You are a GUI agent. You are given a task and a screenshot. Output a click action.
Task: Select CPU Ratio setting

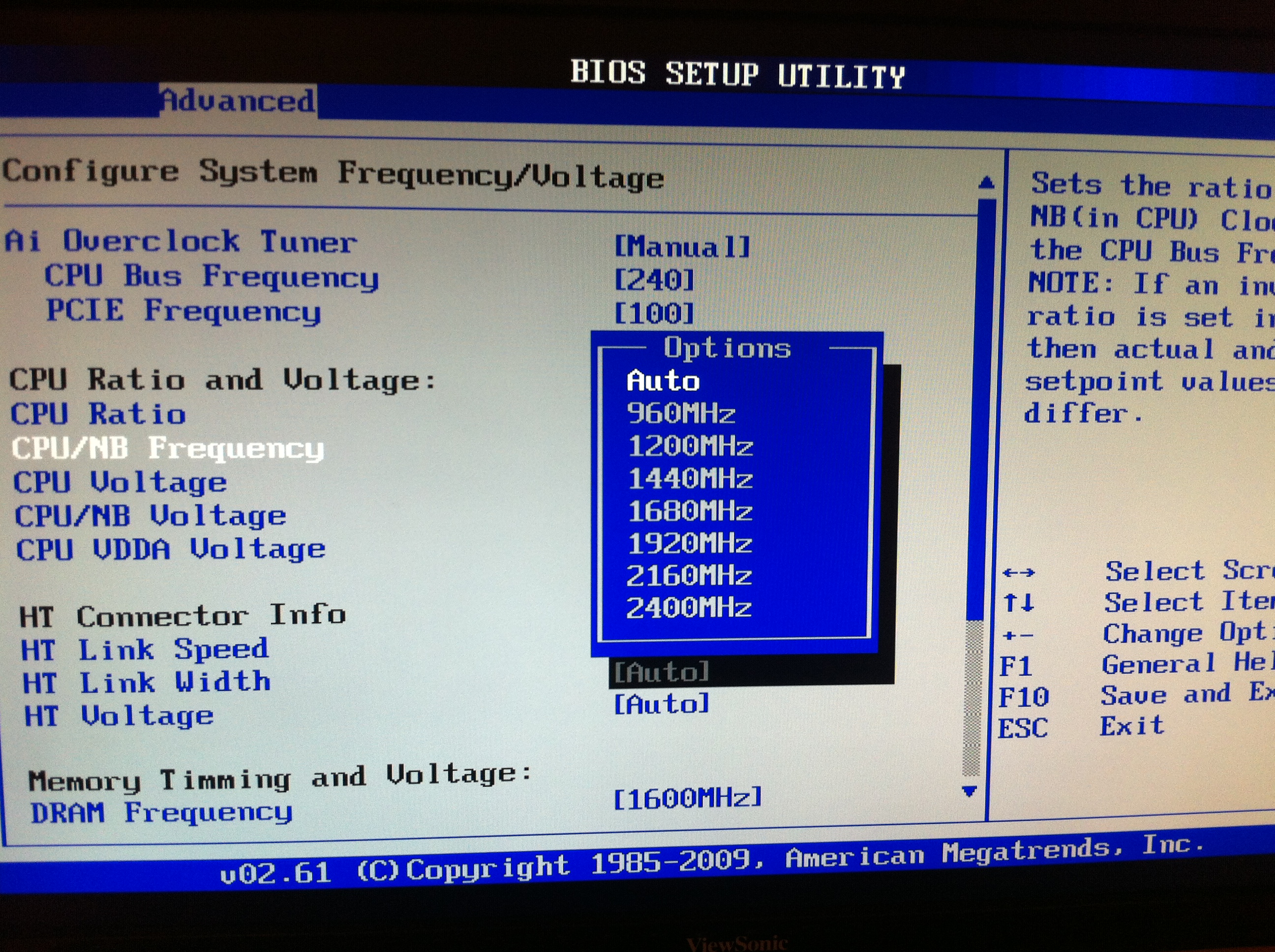[98, 414]
